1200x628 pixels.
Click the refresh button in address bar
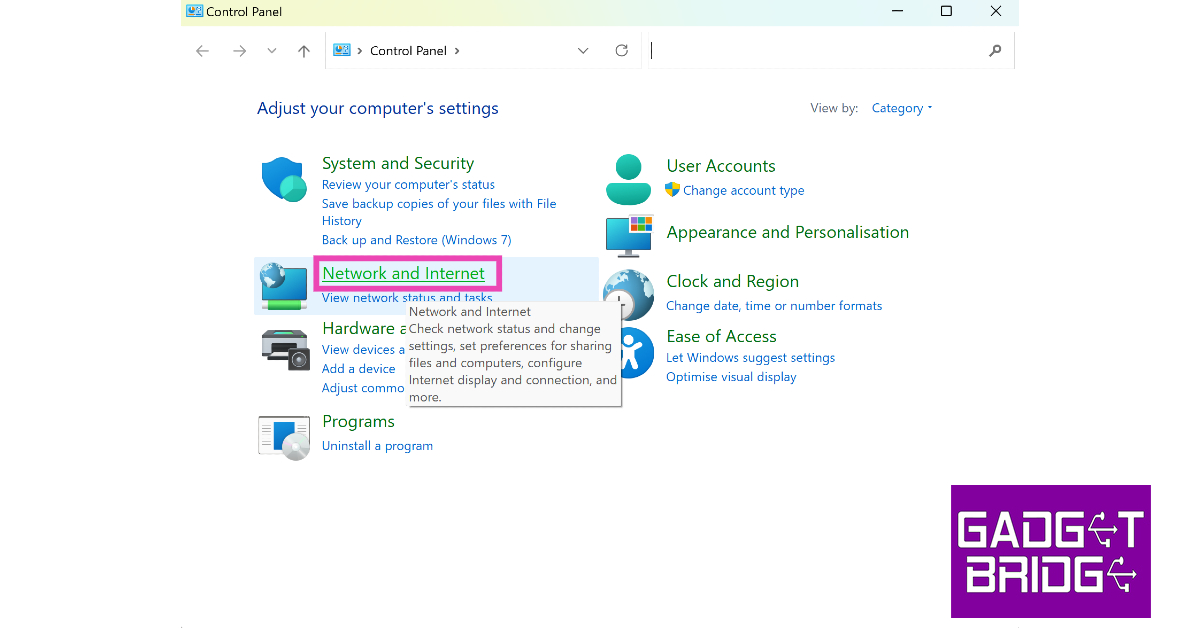622,51
